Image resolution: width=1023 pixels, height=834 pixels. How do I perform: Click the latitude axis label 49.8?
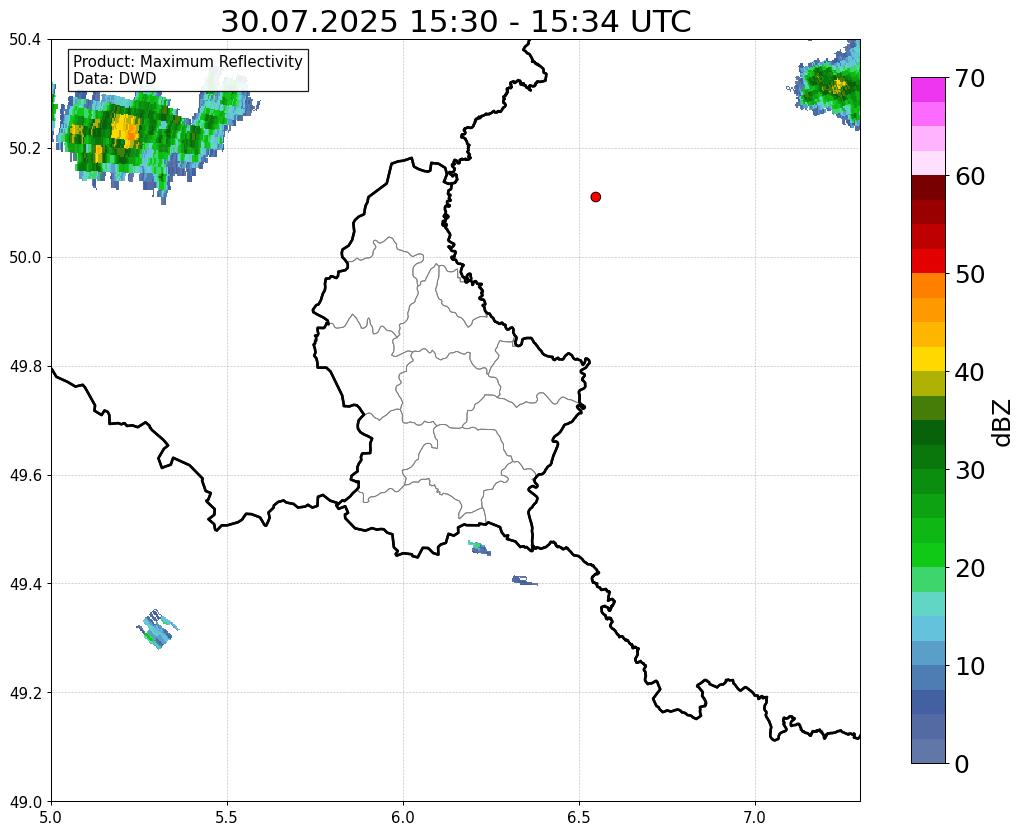point(25,367)
